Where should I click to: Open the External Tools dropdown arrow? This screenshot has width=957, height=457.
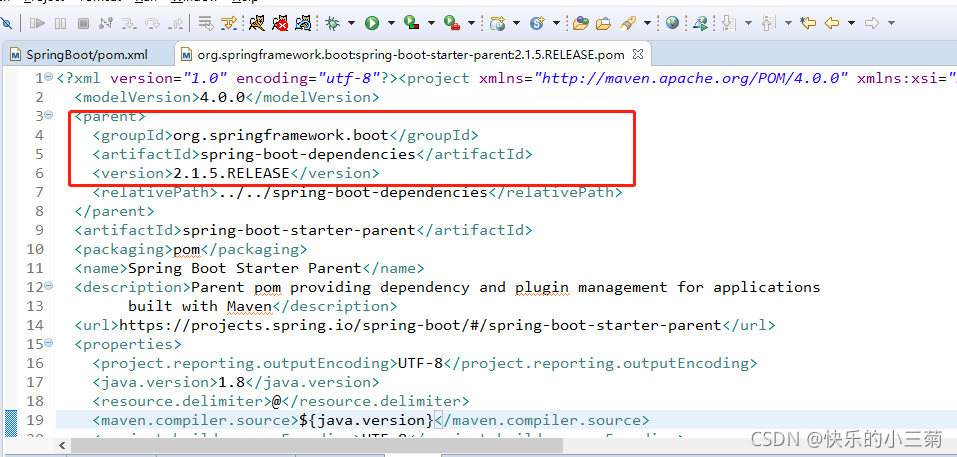[471, 23]
